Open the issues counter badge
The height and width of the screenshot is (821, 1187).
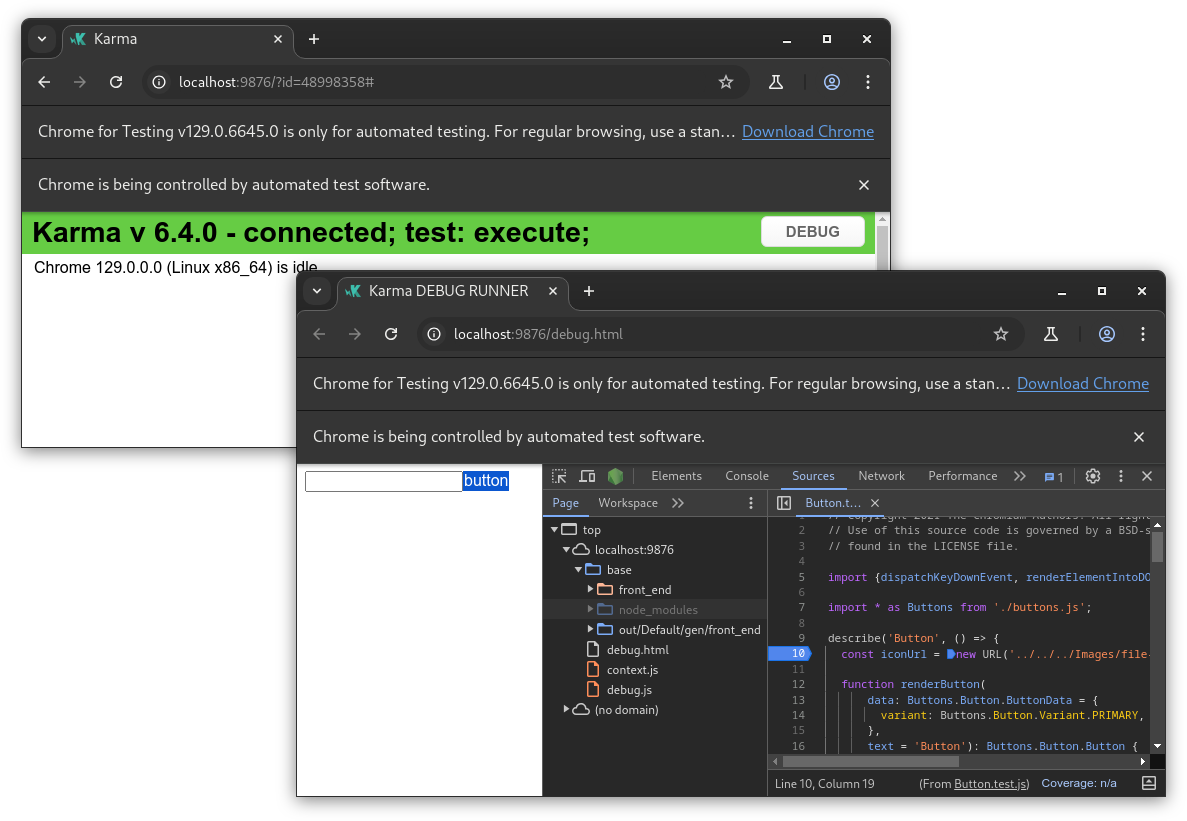click(1054, 477)
